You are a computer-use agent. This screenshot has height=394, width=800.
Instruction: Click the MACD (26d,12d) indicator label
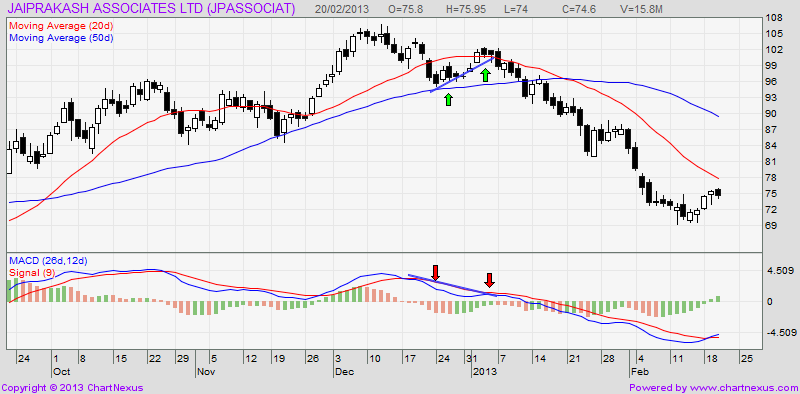[48, 261]
